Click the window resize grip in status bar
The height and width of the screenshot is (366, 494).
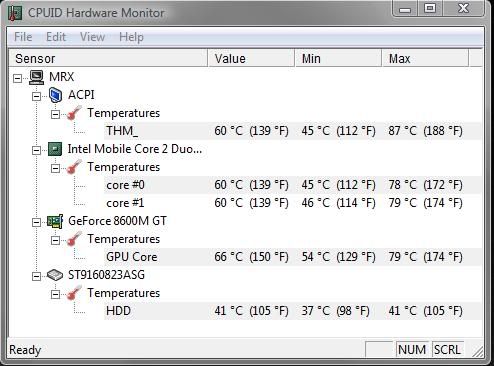(478, 351)
